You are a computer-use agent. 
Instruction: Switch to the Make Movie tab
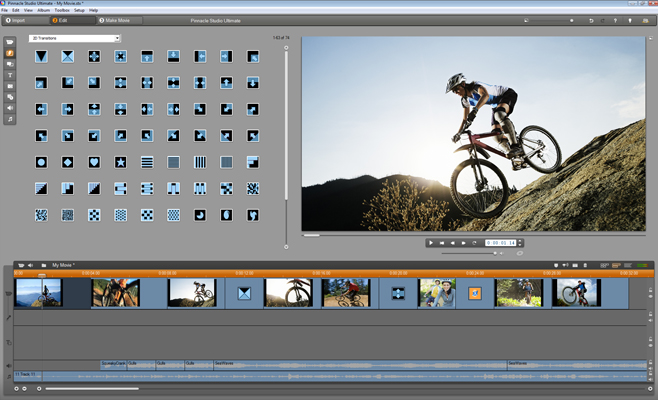[122, 20]
